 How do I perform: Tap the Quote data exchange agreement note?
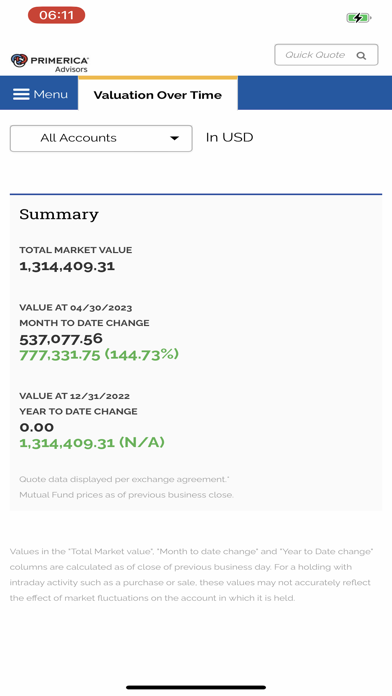click(x=124, y=479)
